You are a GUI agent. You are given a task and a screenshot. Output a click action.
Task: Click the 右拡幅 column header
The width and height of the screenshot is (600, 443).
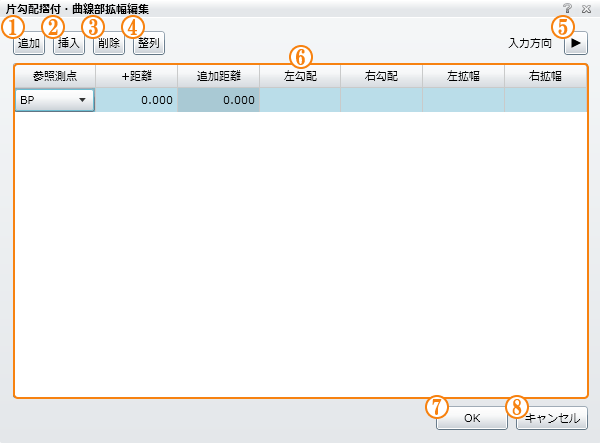click(546, 77)
